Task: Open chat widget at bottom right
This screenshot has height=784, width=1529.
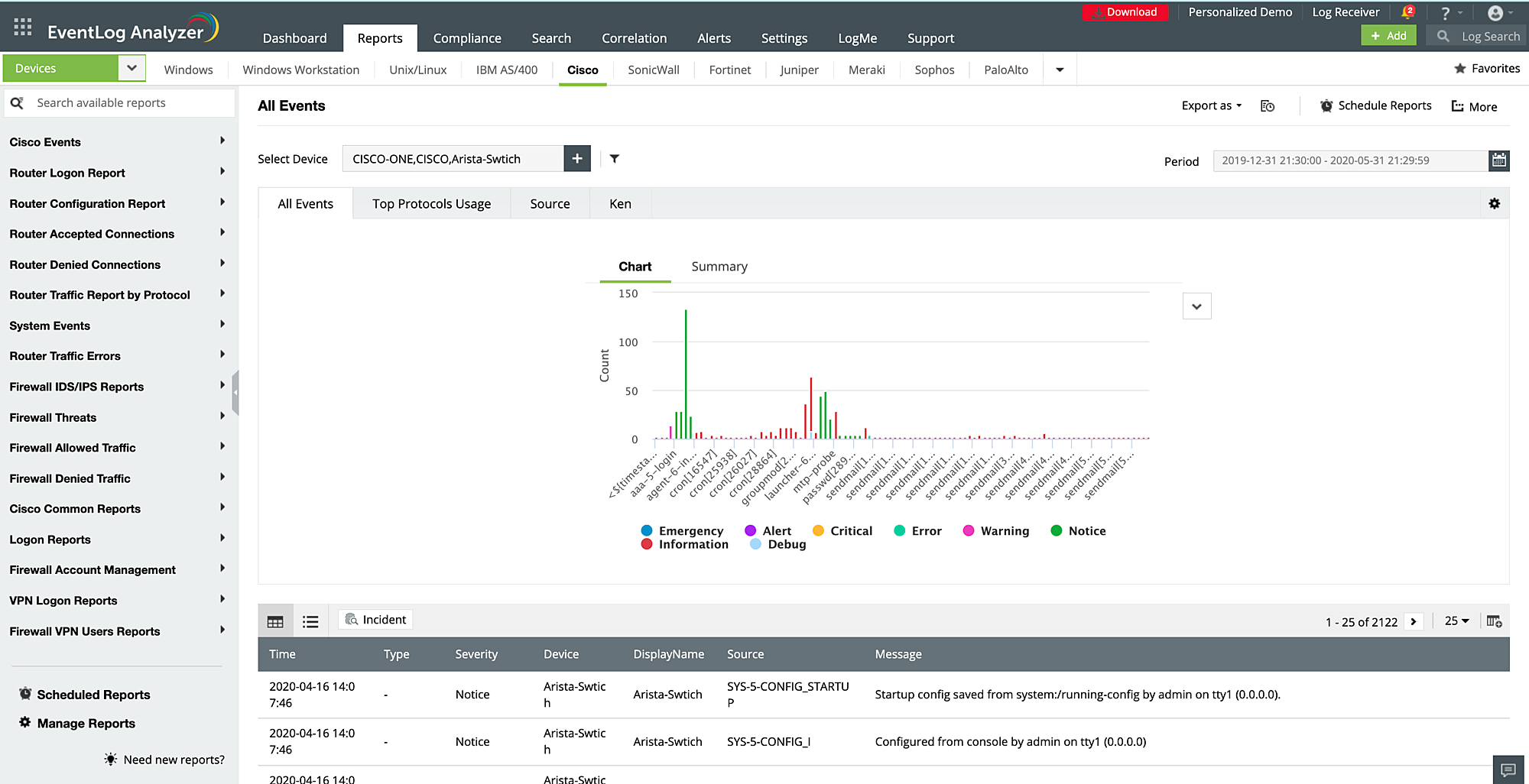Action: 1508,769
